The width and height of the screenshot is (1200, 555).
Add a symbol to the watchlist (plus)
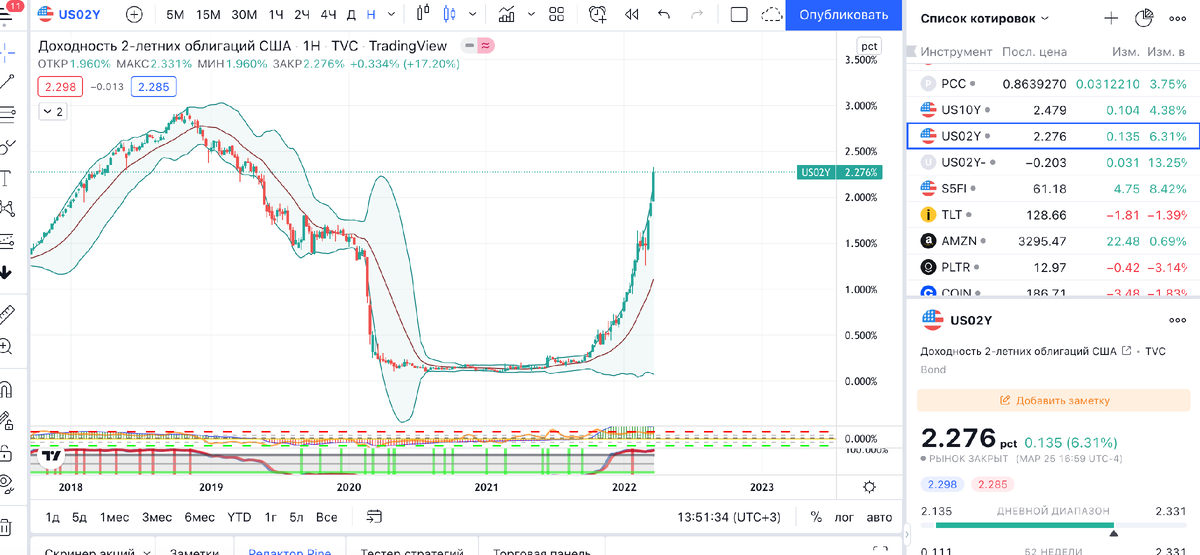1111,18
